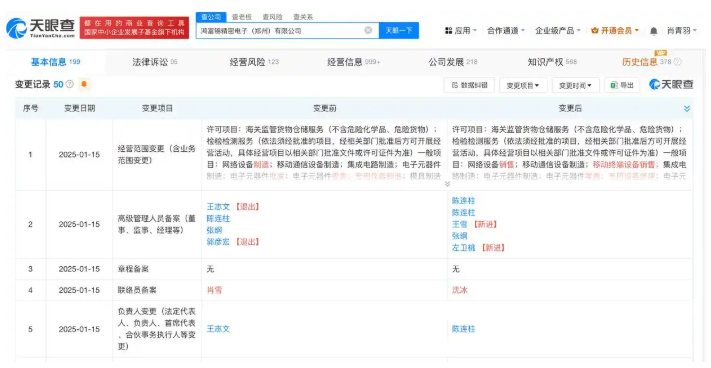Viewport: 711px width, 368px height.
Task: Click the 经营范围变更 item in row 1
Action: (156, 155)
